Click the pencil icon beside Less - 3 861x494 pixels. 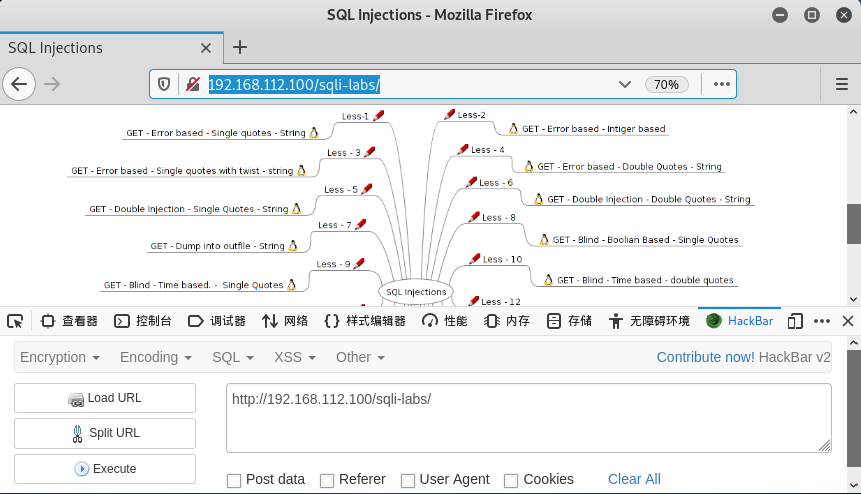point(370,152)
